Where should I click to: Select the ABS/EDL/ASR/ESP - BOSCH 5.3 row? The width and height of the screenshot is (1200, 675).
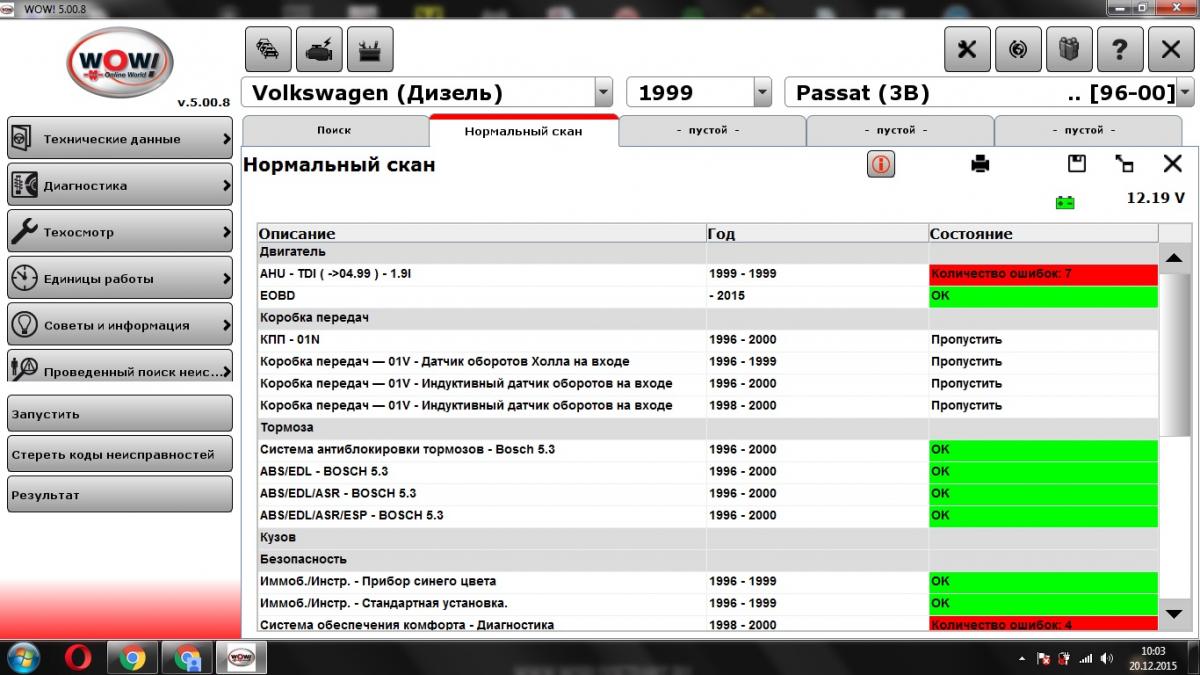pyautogui.click(x=708, y=516)
